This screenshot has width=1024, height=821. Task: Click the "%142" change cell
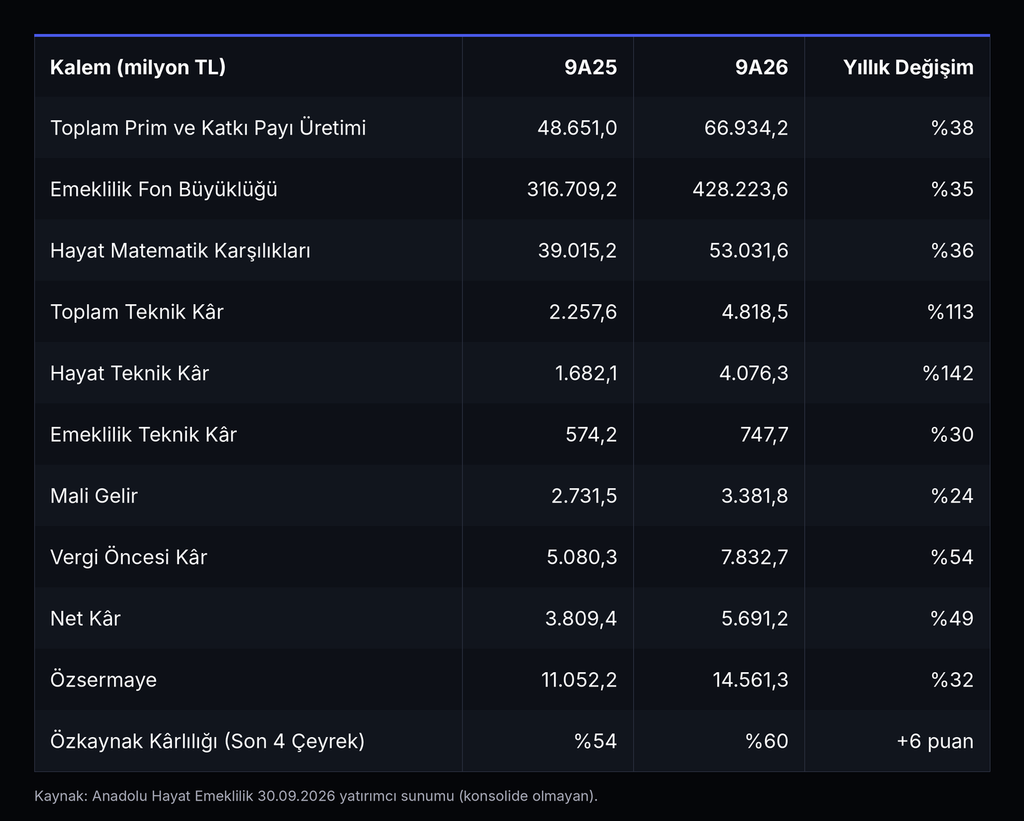(x=948, y=373)
